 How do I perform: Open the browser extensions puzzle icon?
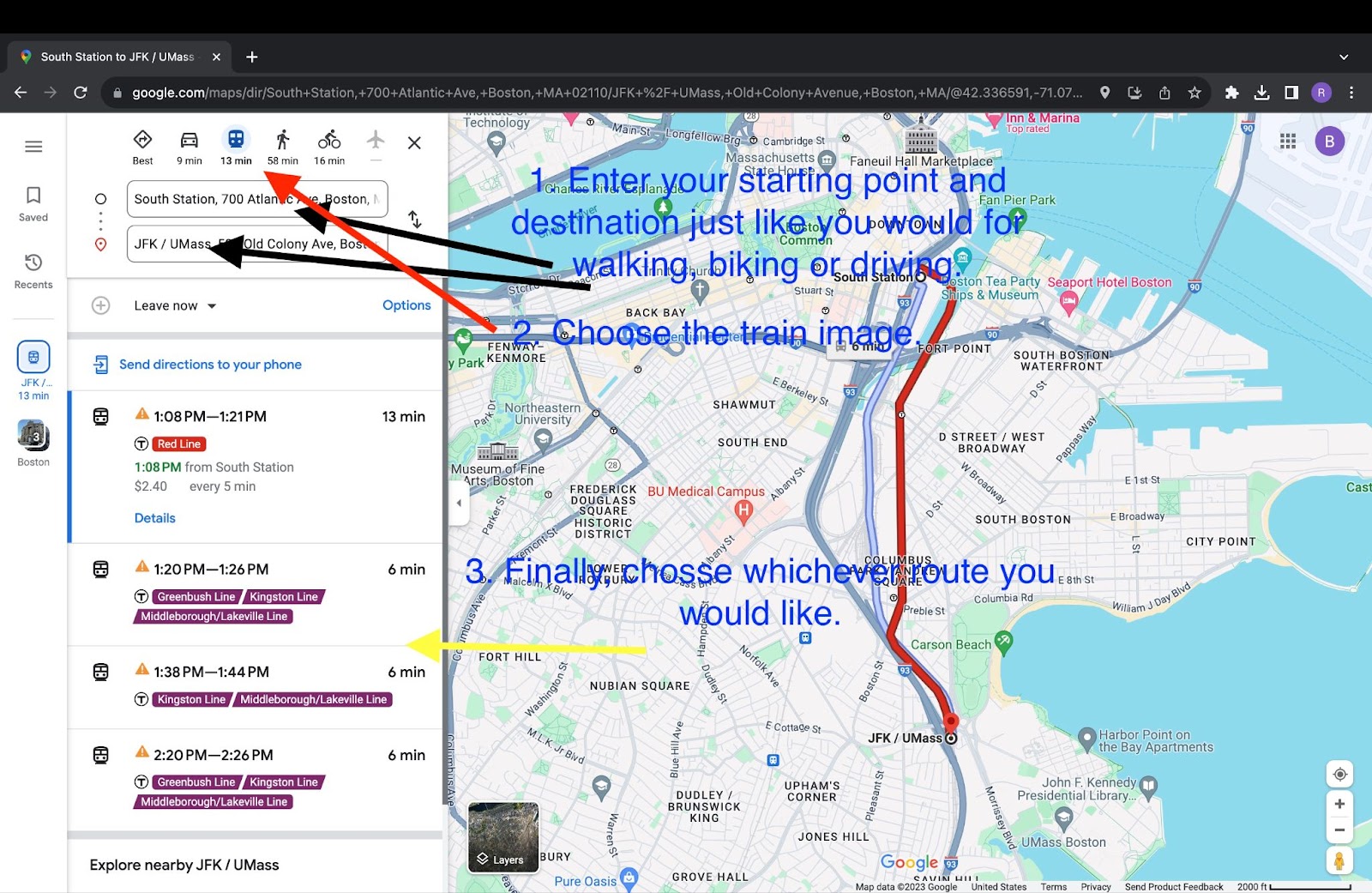pyautogui.click(x=1232, y=93)
